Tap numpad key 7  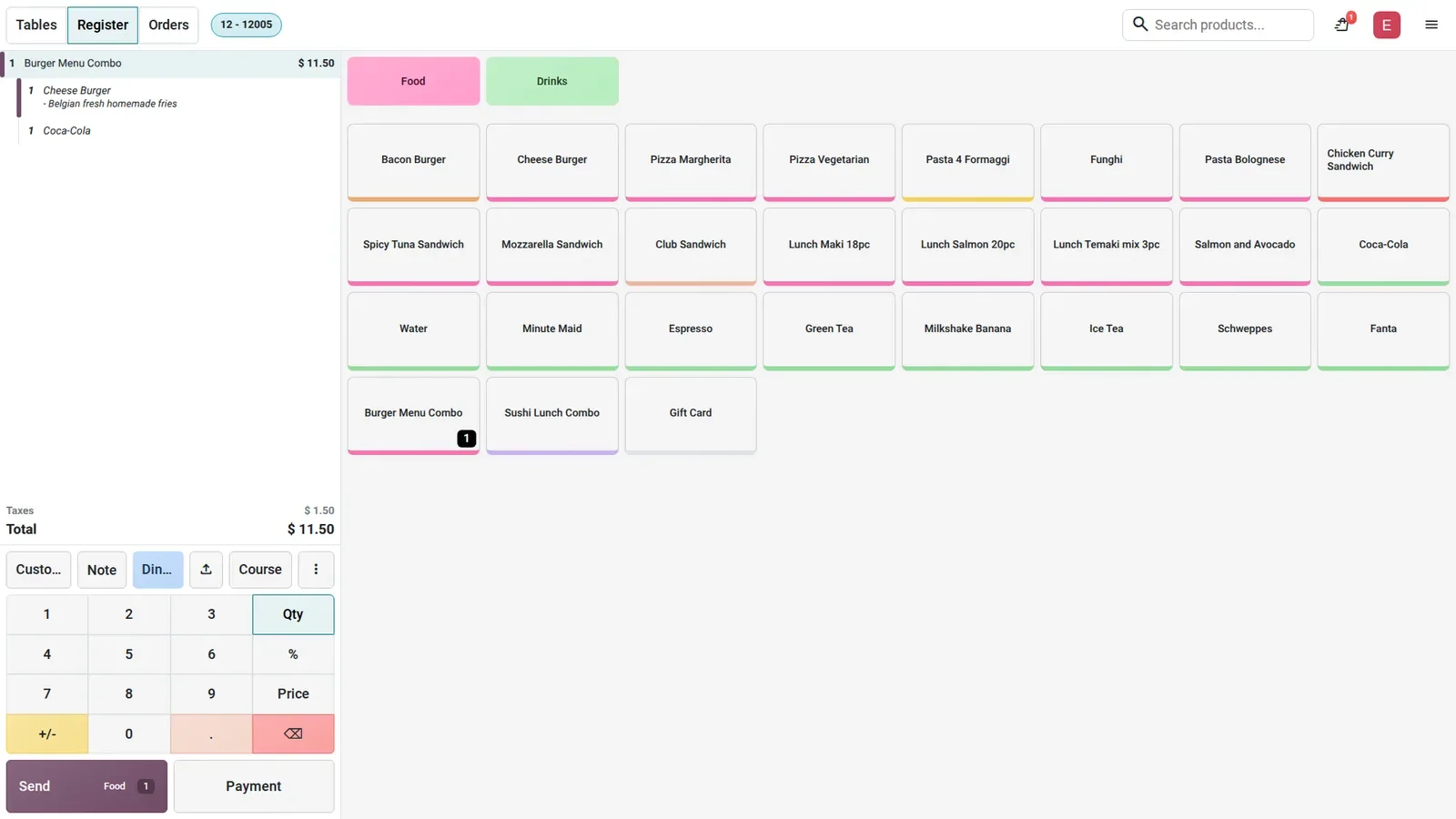pos(47,693)
